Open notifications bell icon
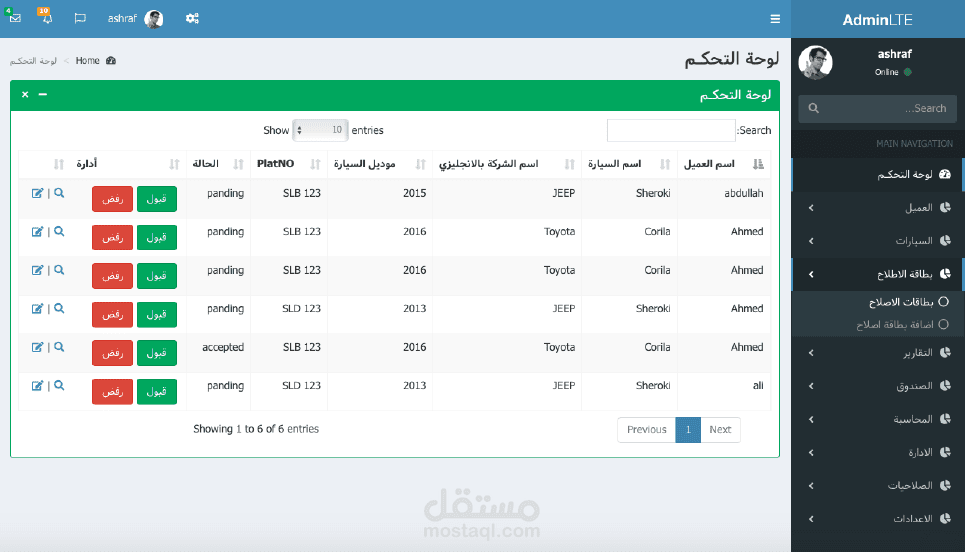The image size is (965, 552). coord(47,18)
